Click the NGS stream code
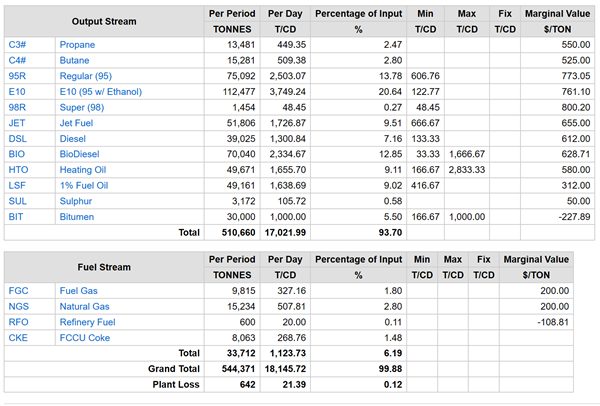This screenshot has width=600, height=406. [18, 307]
